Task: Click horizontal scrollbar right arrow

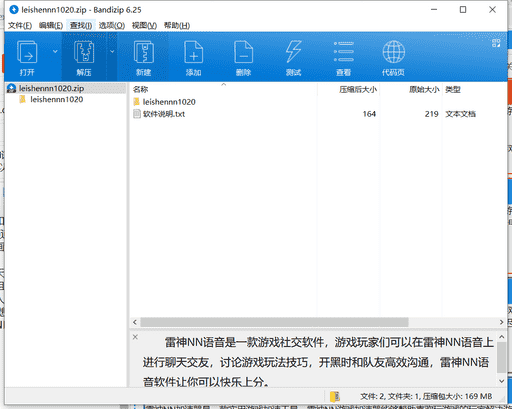Action: [x=501, y=322]
